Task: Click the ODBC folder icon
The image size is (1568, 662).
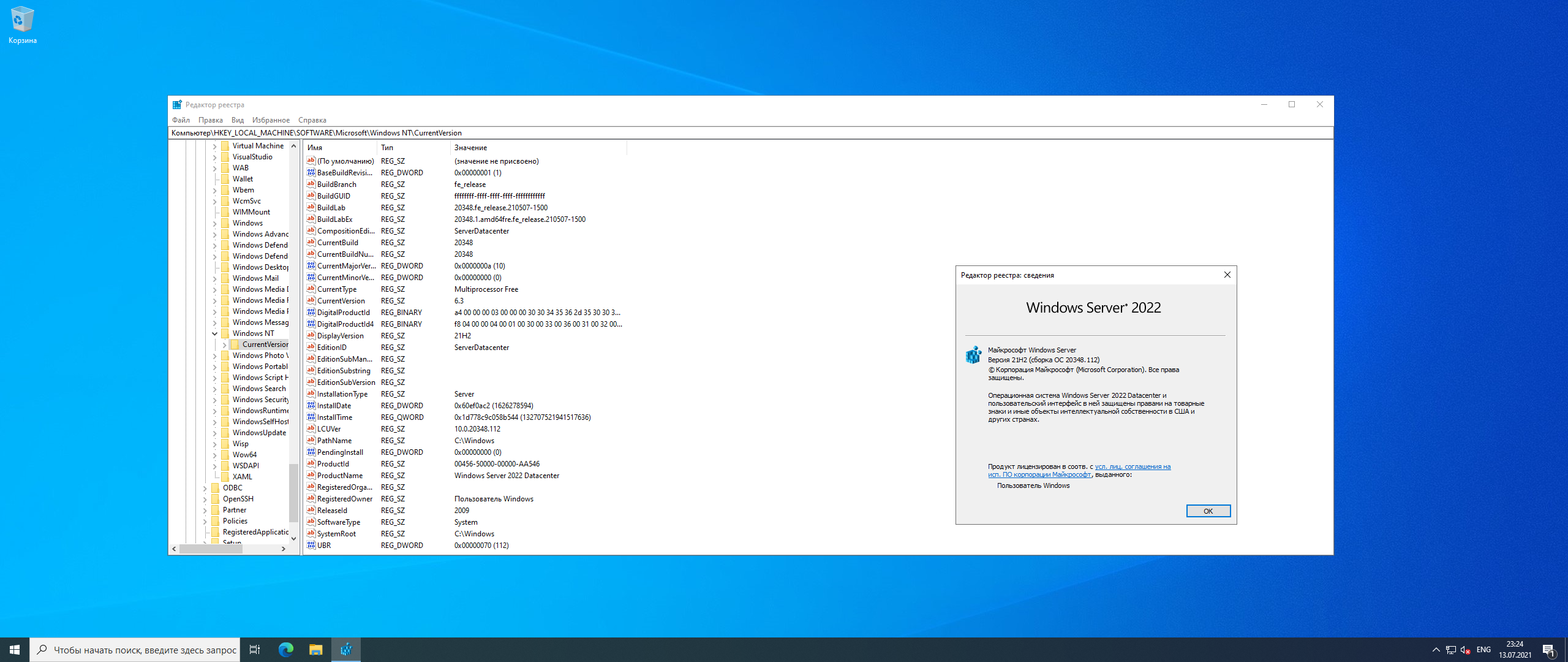Action: tap(215, 488)
